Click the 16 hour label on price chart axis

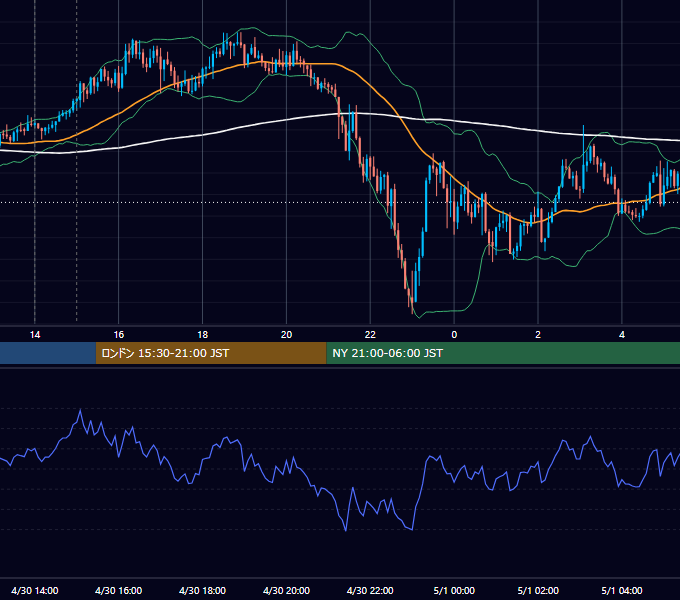[118, 335]
